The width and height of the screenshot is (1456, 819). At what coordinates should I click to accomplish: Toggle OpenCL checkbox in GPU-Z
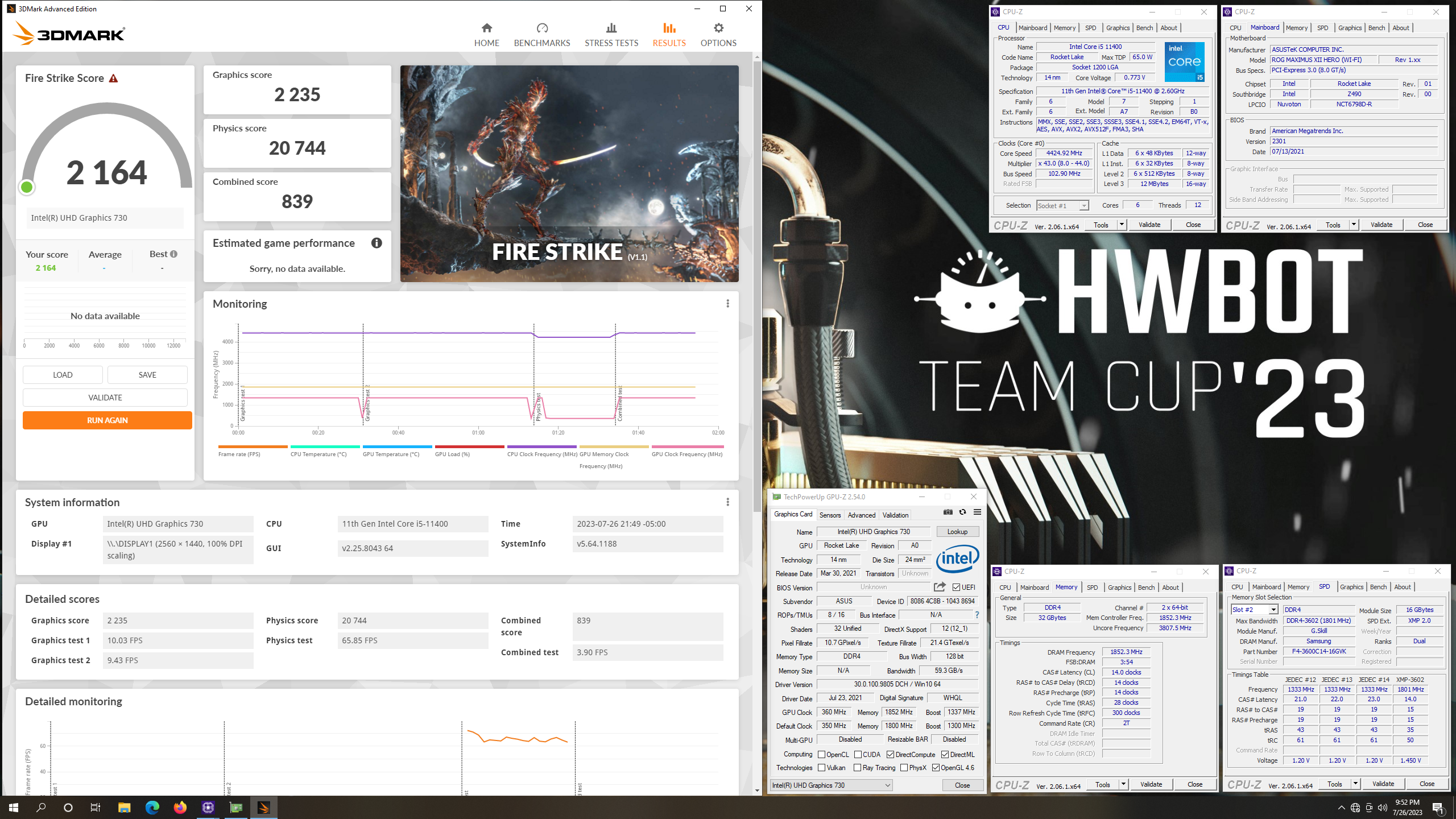pyautogui.click(x=821, y=755)
